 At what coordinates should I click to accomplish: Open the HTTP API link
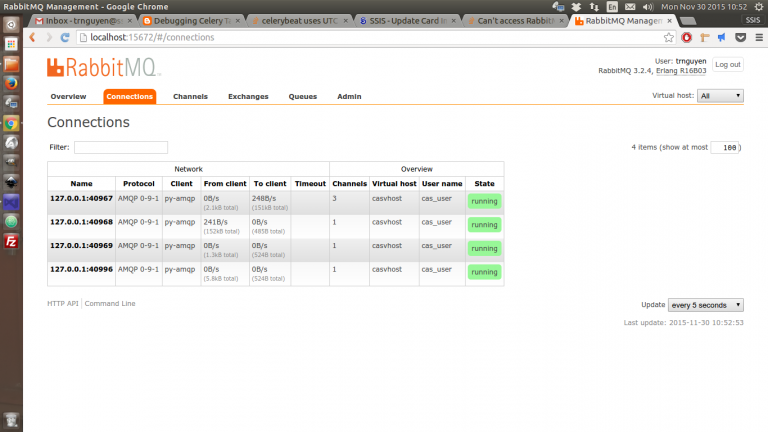[63, 304]
